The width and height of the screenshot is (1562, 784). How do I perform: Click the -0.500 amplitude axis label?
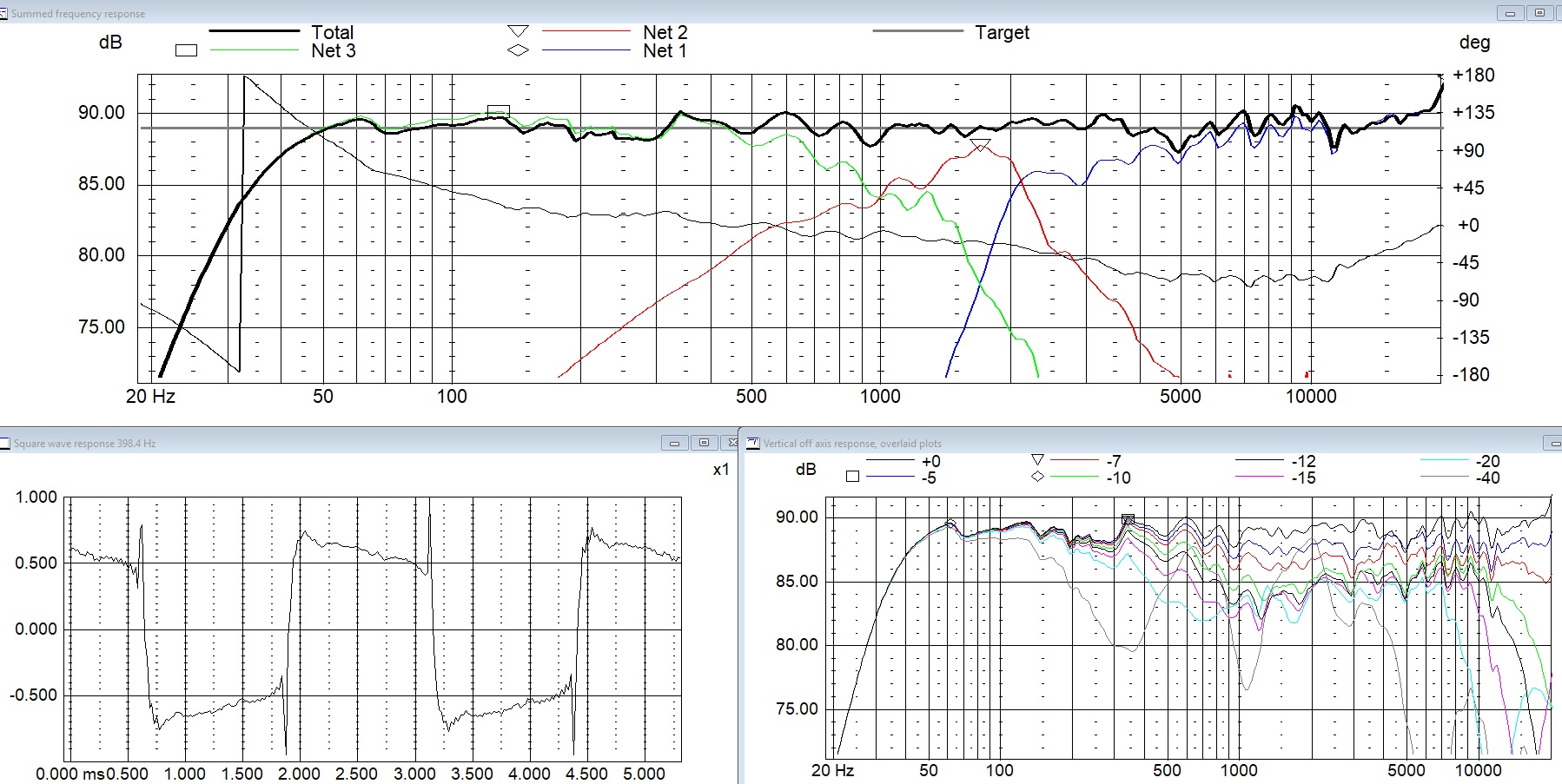[x=34, y=695]
